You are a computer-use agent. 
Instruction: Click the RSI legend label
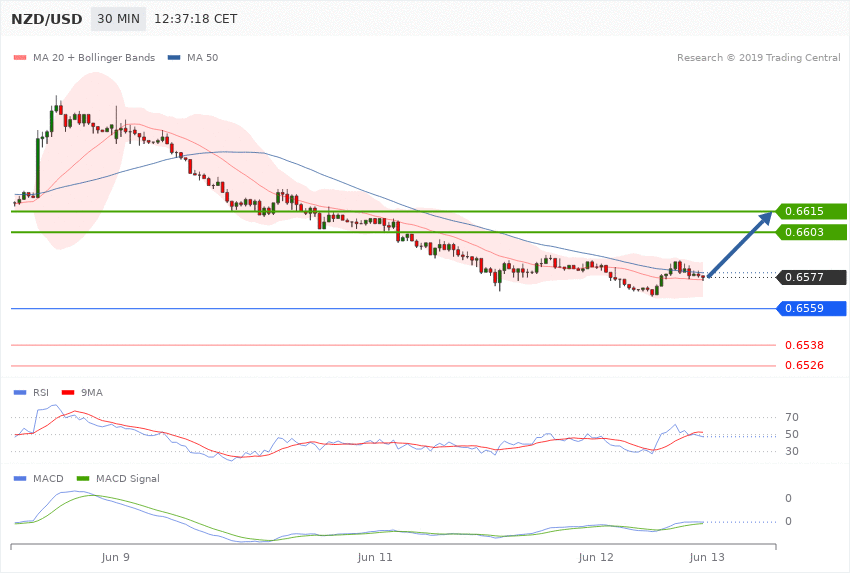[41, 392]
